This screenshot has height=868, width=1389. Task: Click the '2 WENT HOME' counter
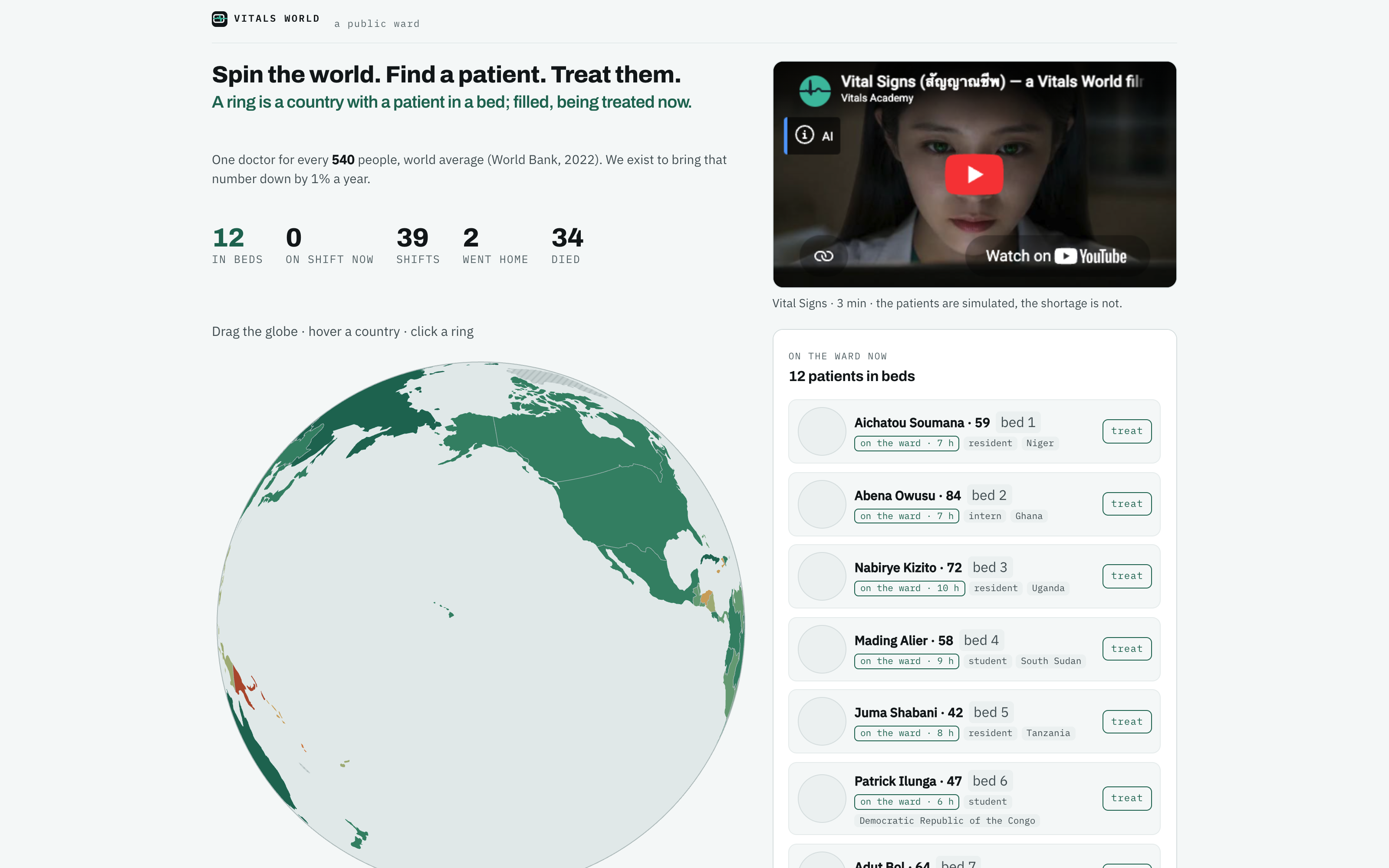(x=495, y=246)
